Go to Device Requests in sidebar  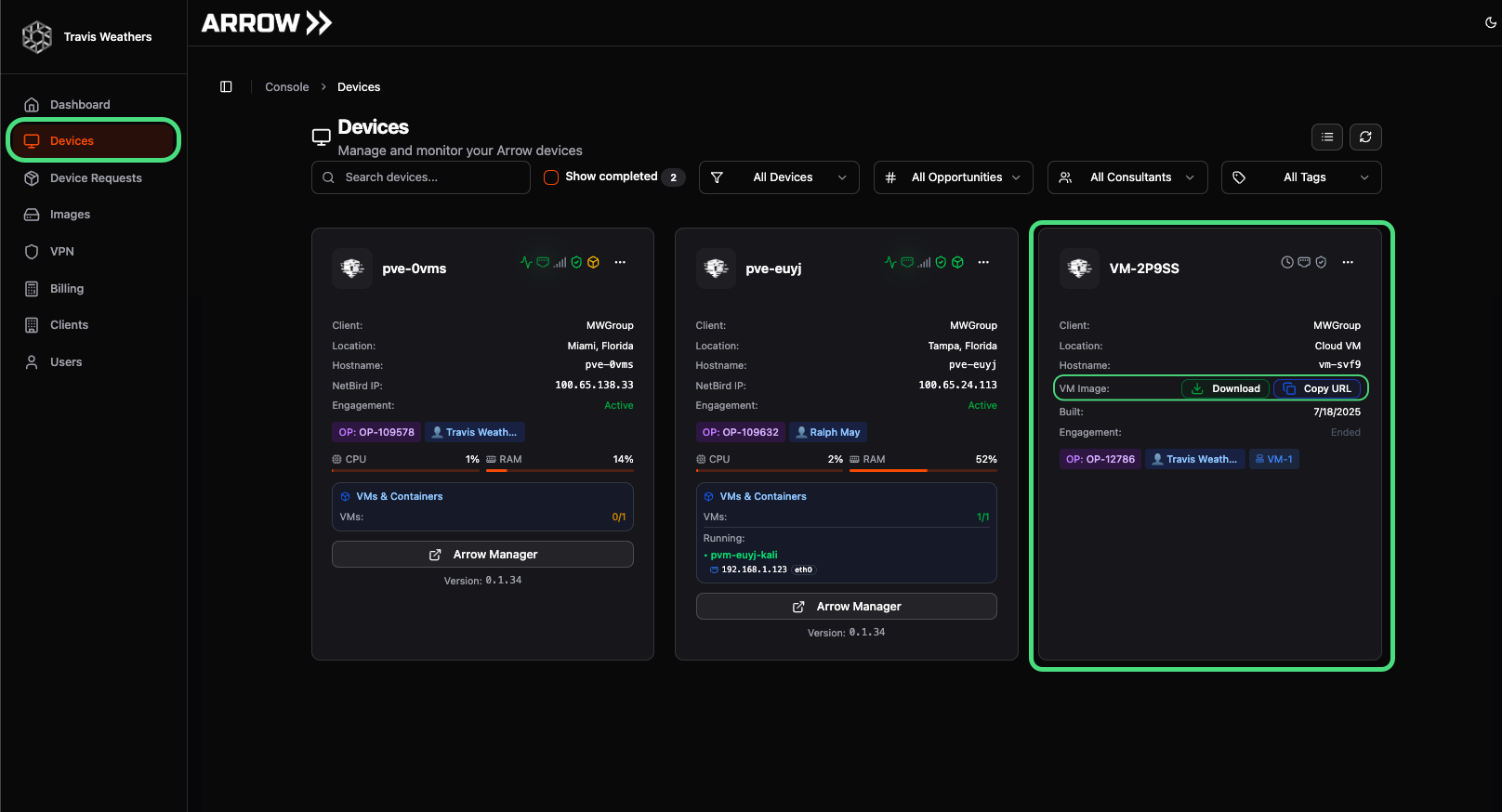[x=96, y=178]
